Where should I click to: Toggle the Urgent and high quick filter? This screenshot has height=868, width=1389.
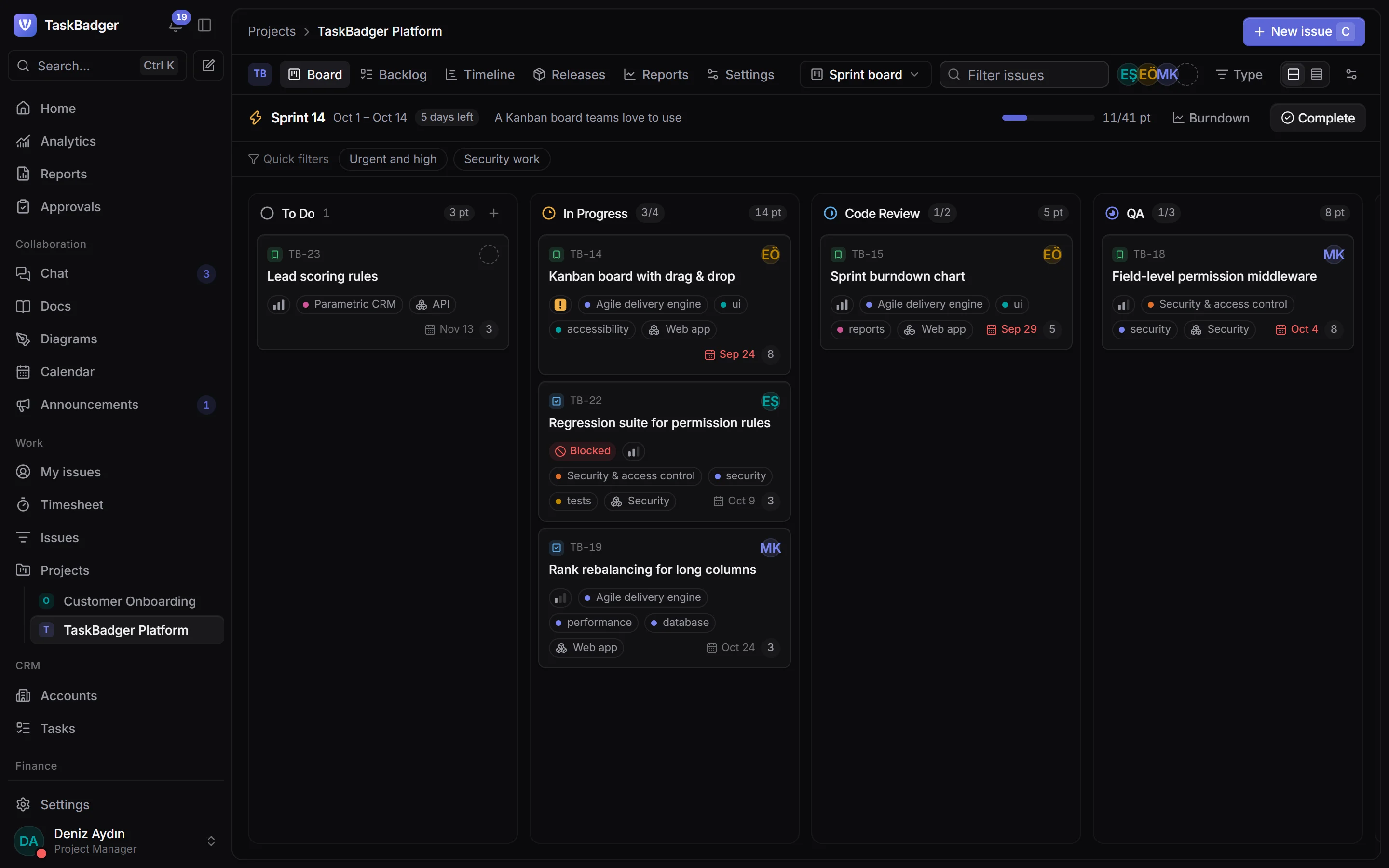(x=393, y=159)
